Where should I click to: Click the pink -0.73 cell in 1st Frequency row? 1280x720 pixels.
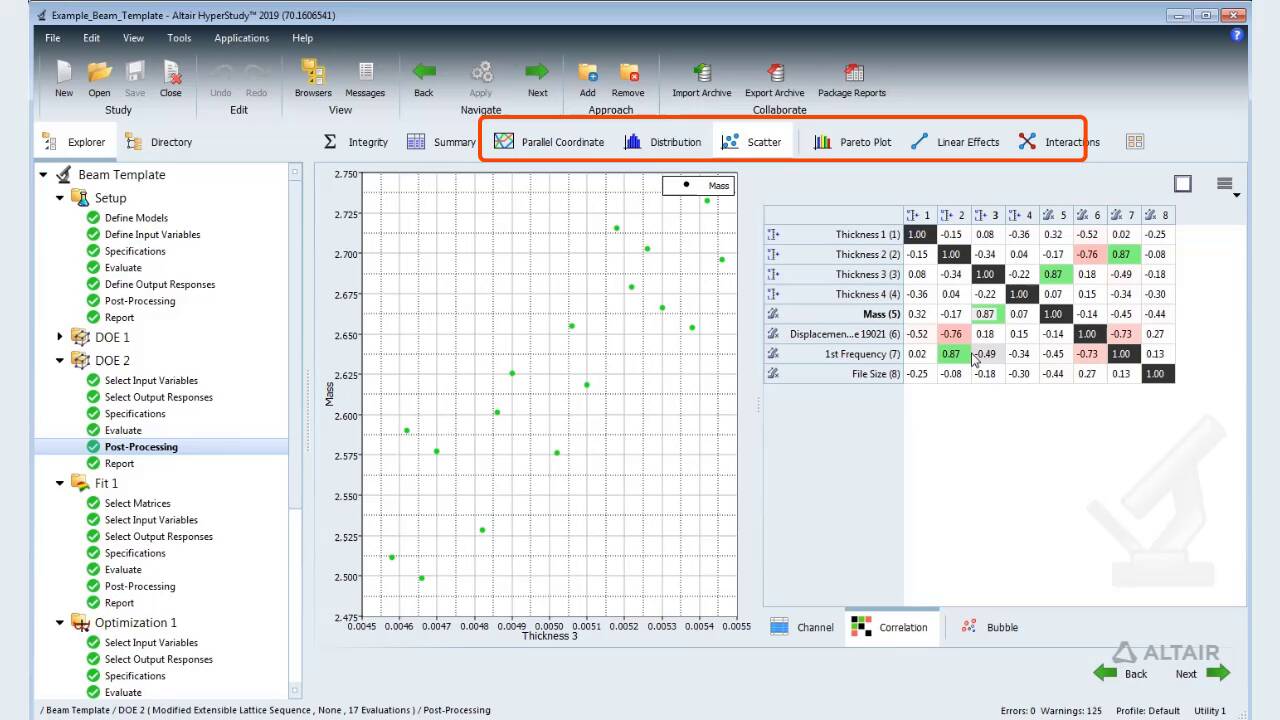pos(1089,354)
